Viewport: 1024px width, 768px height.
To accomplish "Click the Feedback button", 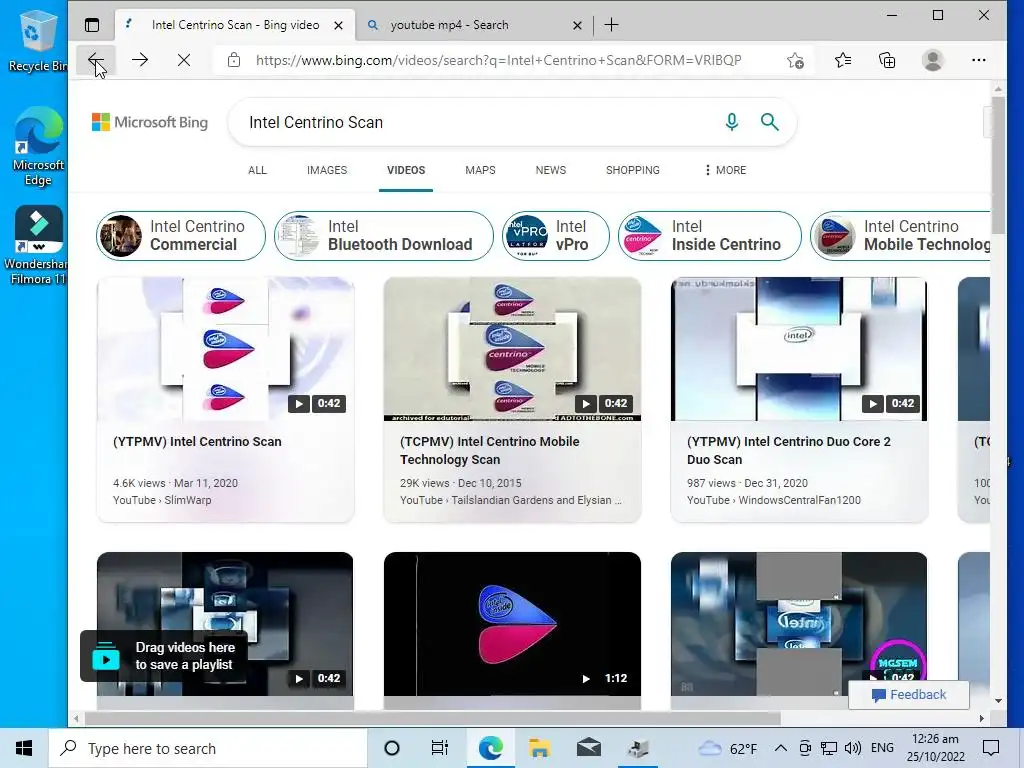I will pyautogui.click(x=908, y=695).
